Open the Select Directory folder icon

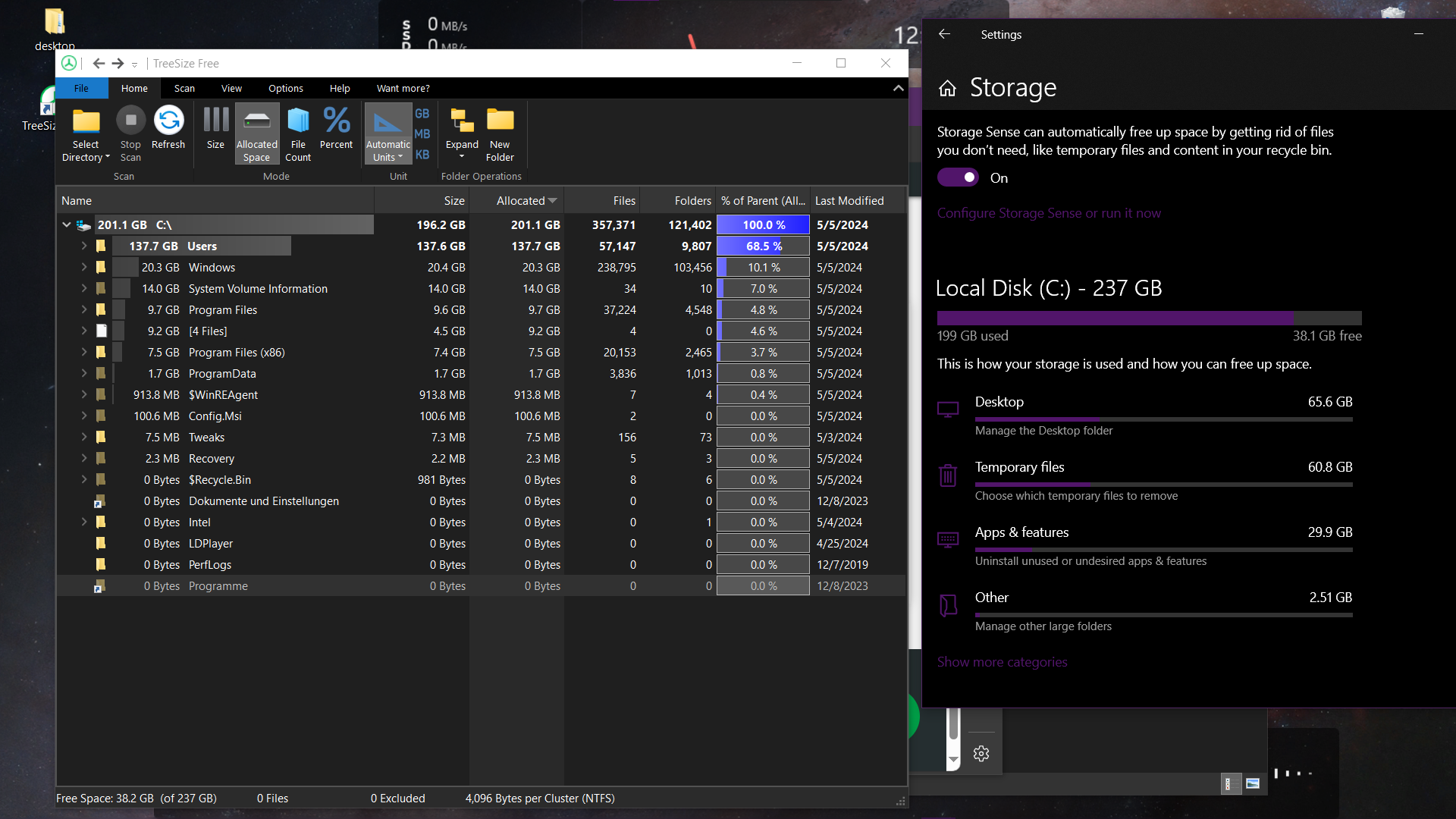pyautogui.click(x=86, y=121)
